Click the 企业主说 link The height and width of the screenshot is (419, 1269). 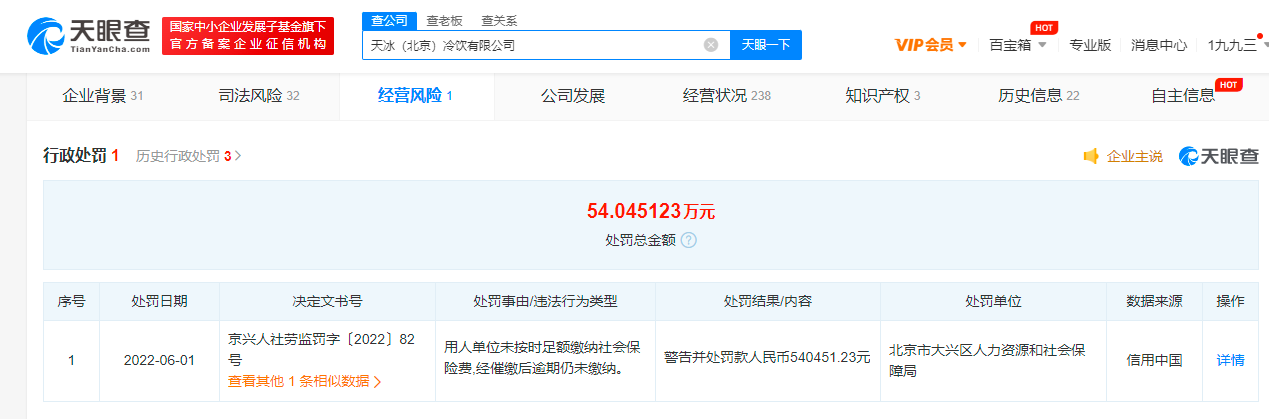[x=1134, y=156]
